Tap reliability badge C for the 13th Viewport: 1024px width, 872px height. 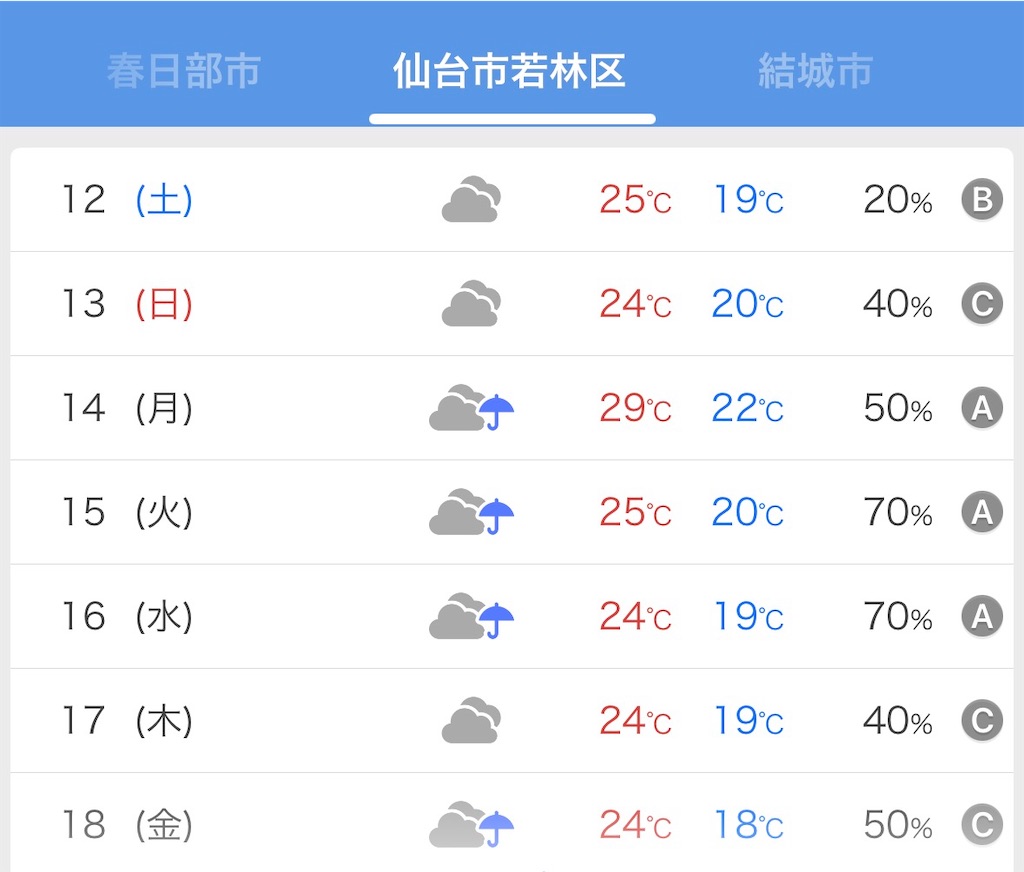click(x=982, y=304)
